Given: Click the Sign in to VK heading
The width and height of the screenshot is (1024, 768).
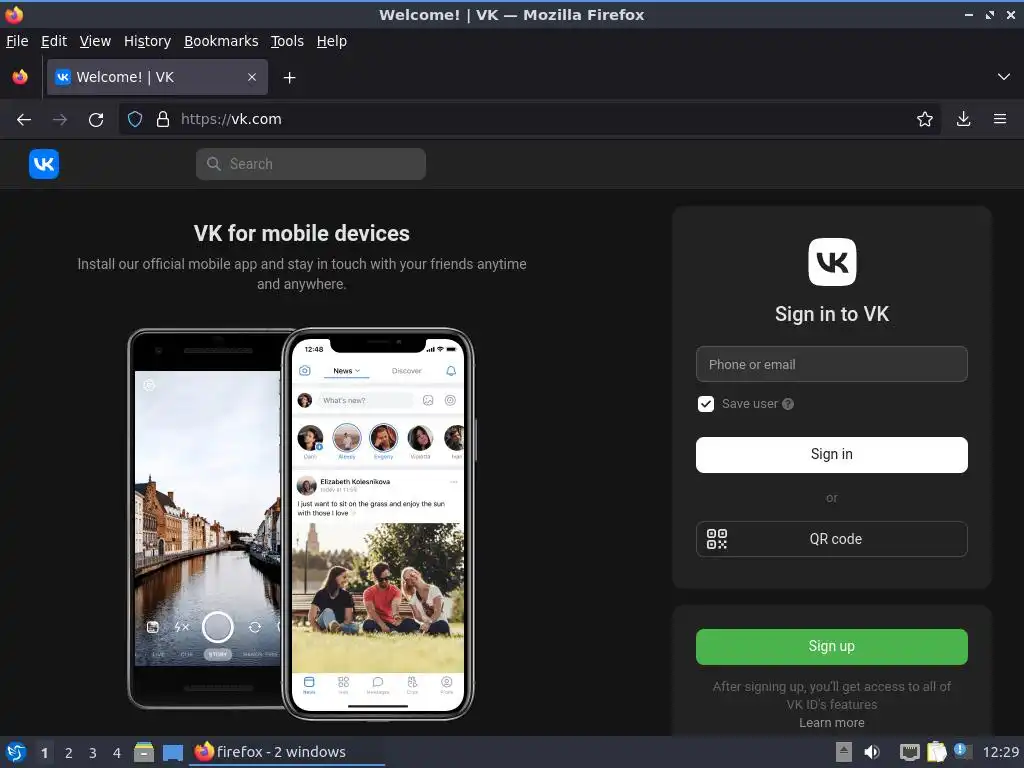Looking at the screenshot, I should [832, 314].
